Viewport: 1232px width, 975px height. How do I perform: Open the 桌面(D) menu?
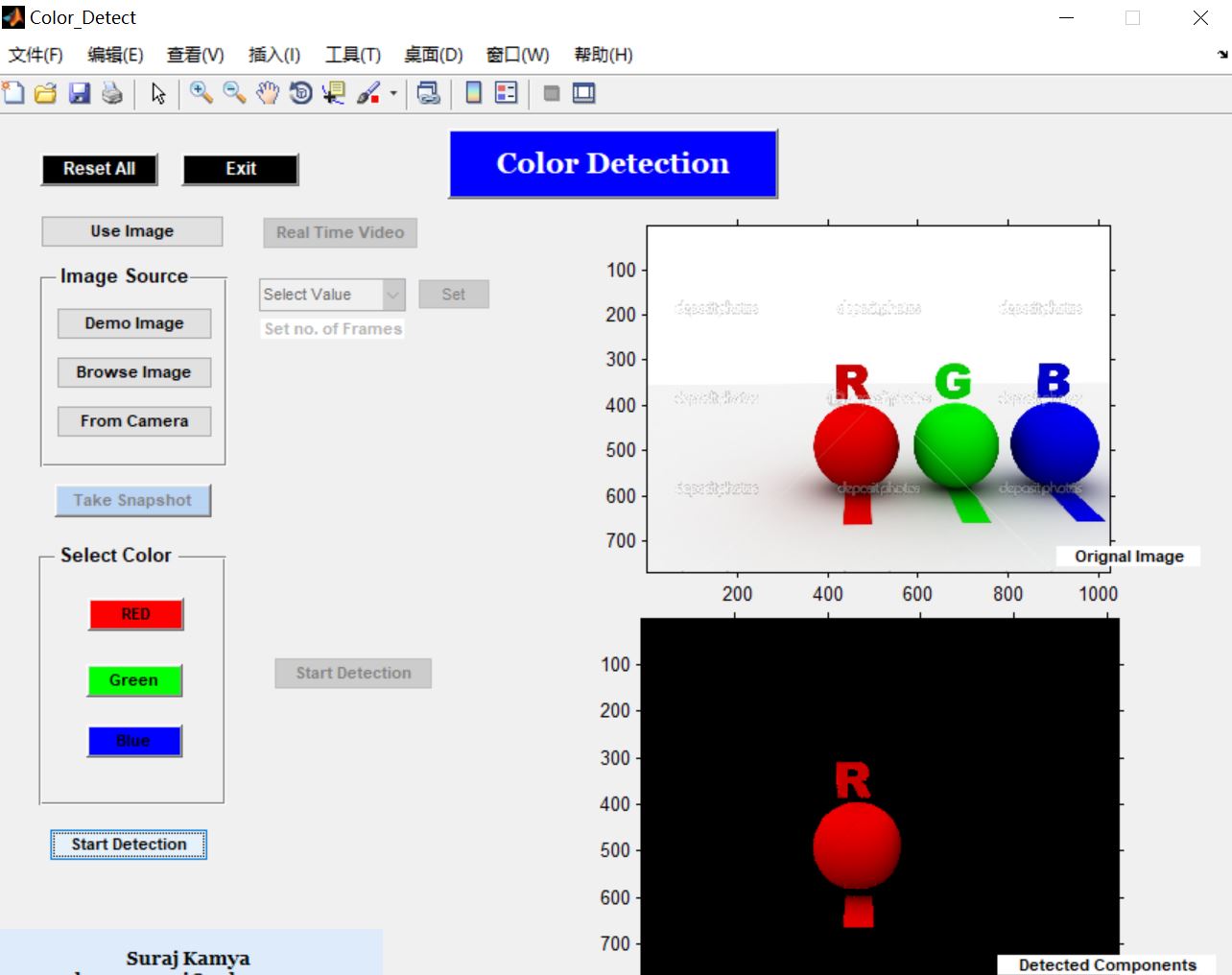coord(433,55)
